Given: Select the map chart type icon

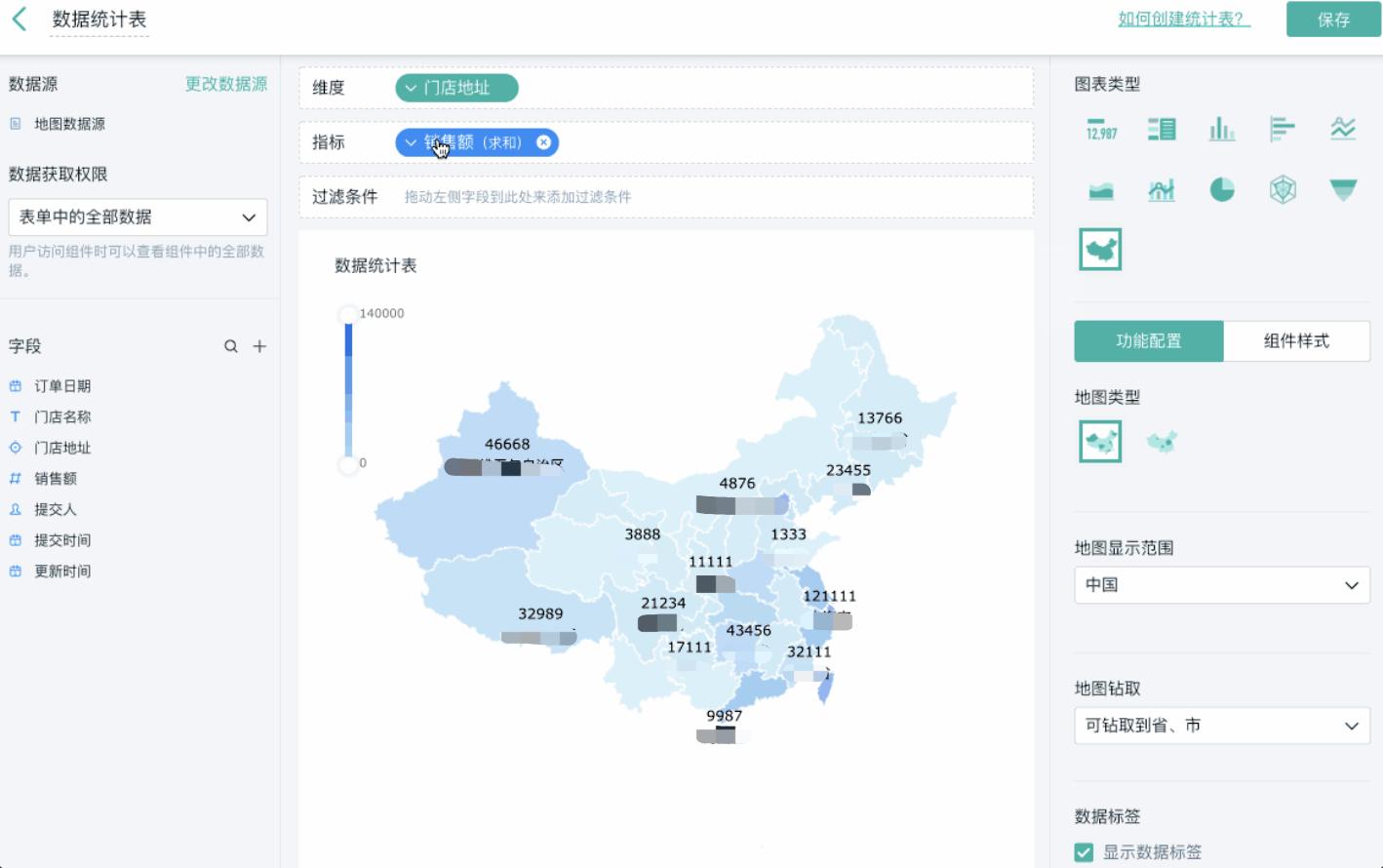Looking at the screenshot, I should click(1100, 249).
